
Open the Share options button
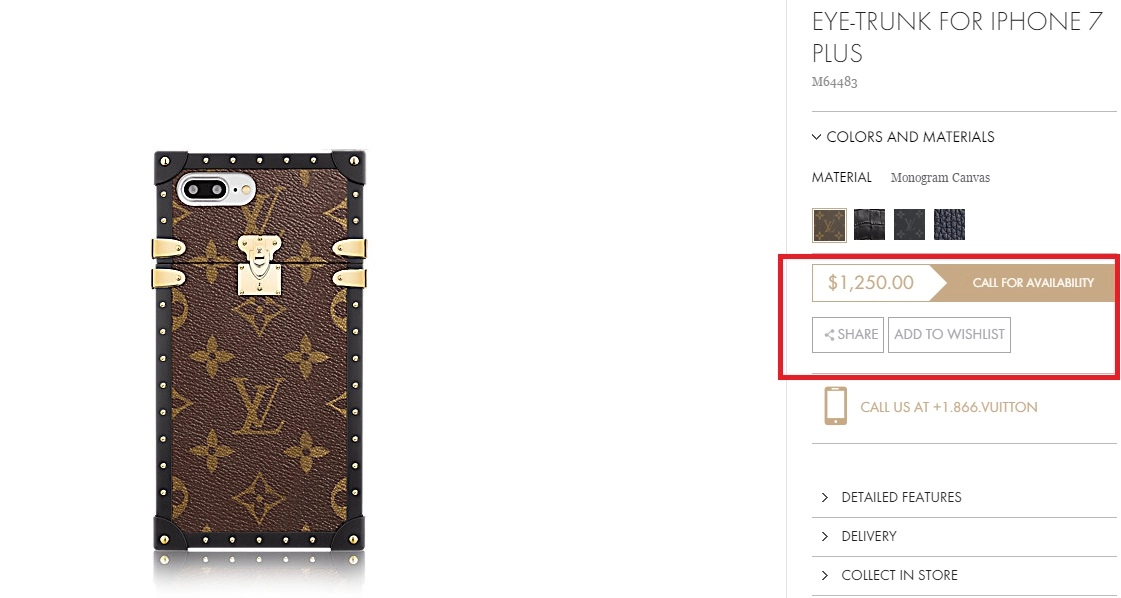point(848,335)
